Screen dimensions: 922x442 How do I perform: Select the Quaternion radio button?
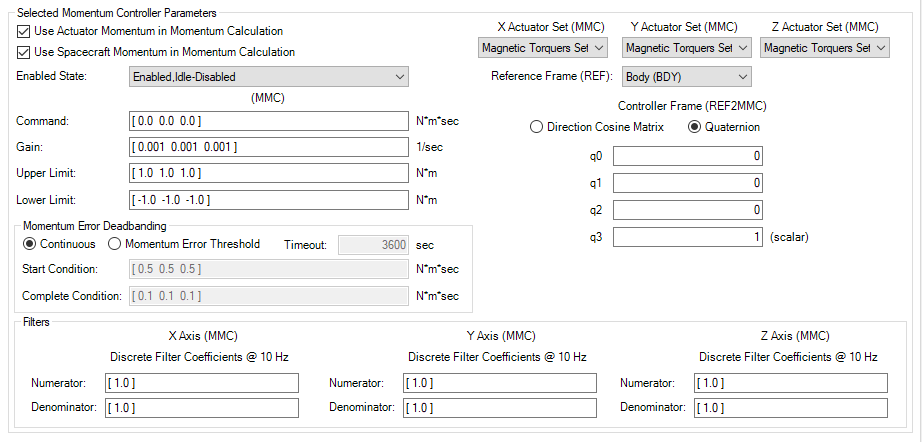pos(695,127)
